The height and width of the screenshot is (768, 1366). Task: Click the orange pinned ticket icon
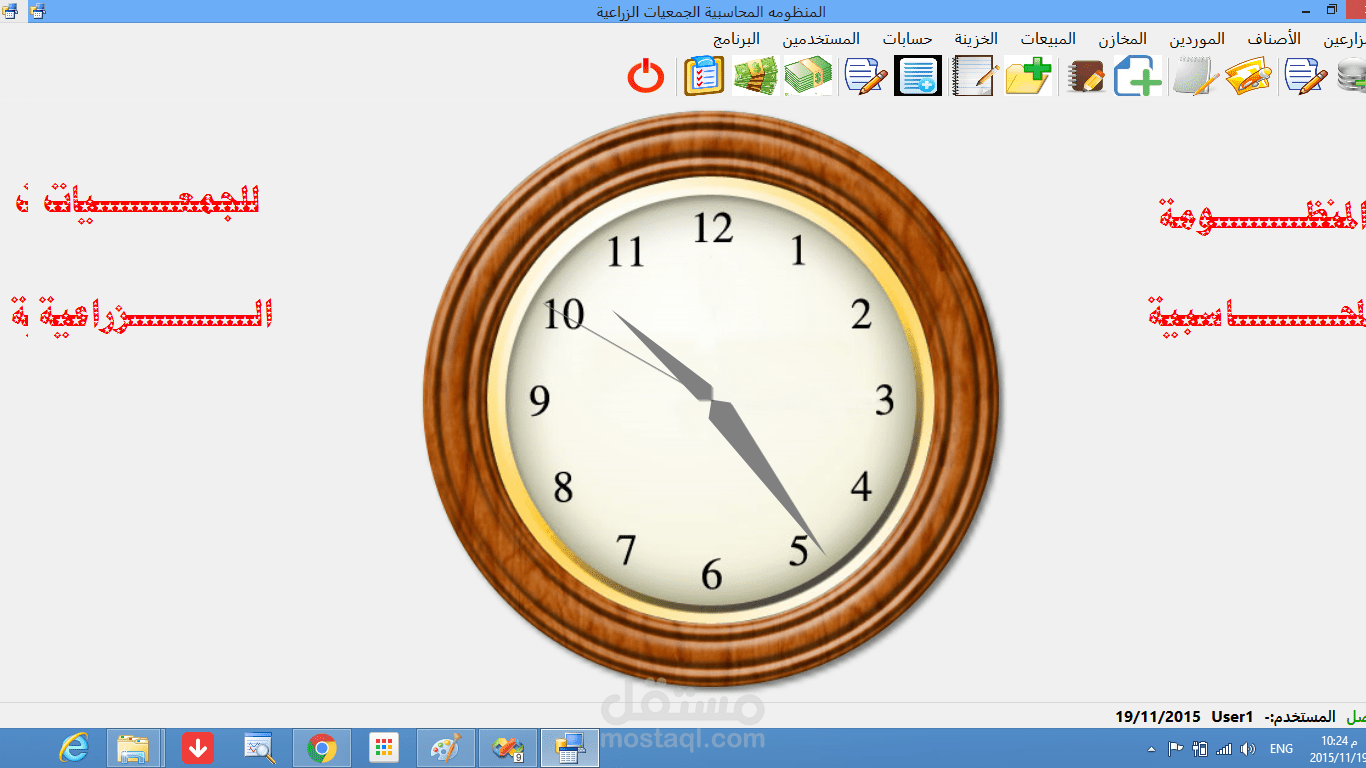1248,76
